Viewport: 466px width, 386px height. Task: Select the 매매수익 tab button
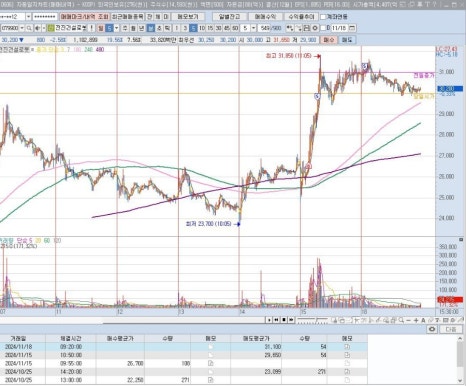265,17
